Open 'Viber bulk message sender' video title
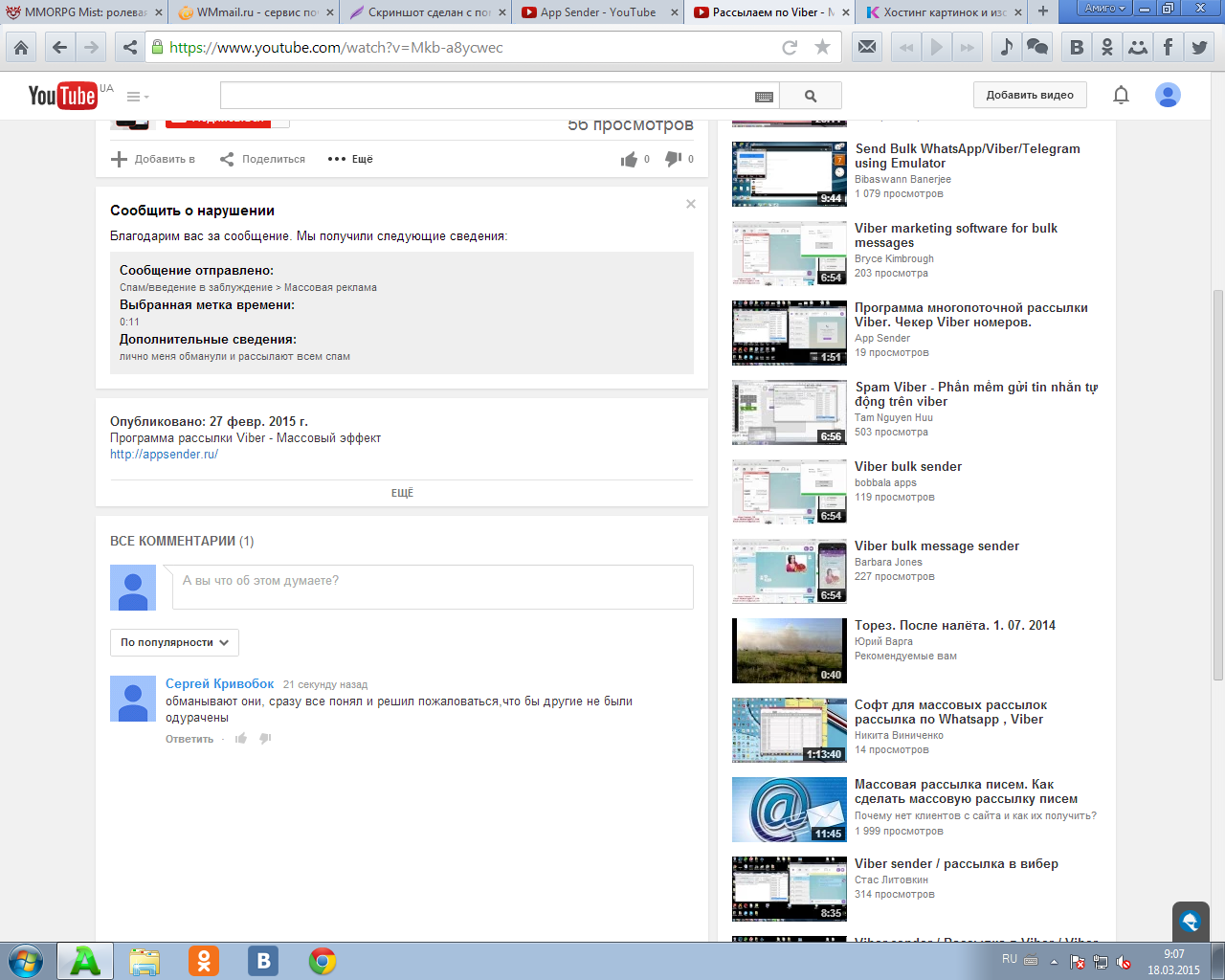 click(x=937, y=546)
